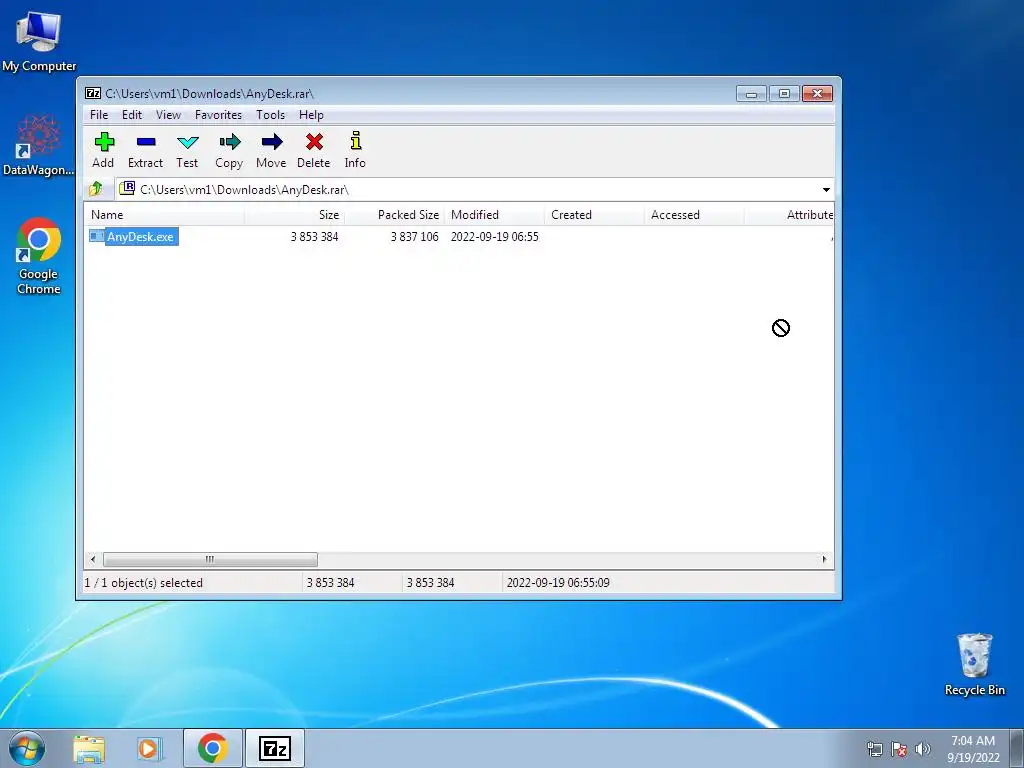The height and width of the screenshot is (768, 1024).
Task: Launch Windows Media Player from taskbar
Action: point(148,748)
